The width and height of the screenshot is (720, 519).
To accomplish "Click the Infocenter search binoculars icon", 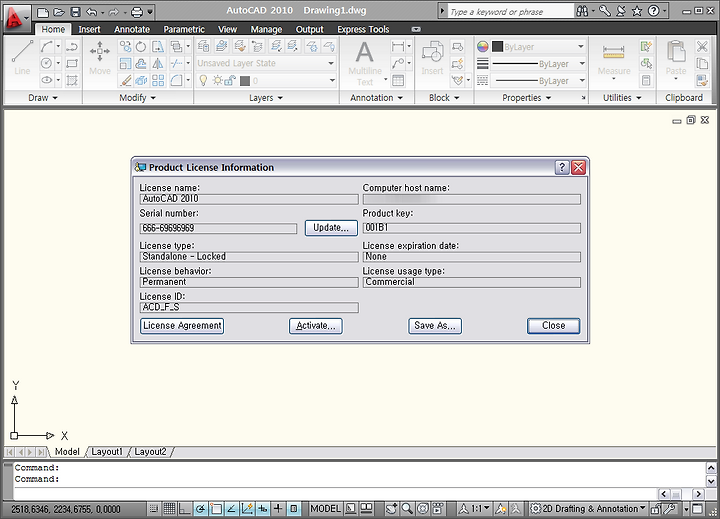I will (x=582, y=11).
